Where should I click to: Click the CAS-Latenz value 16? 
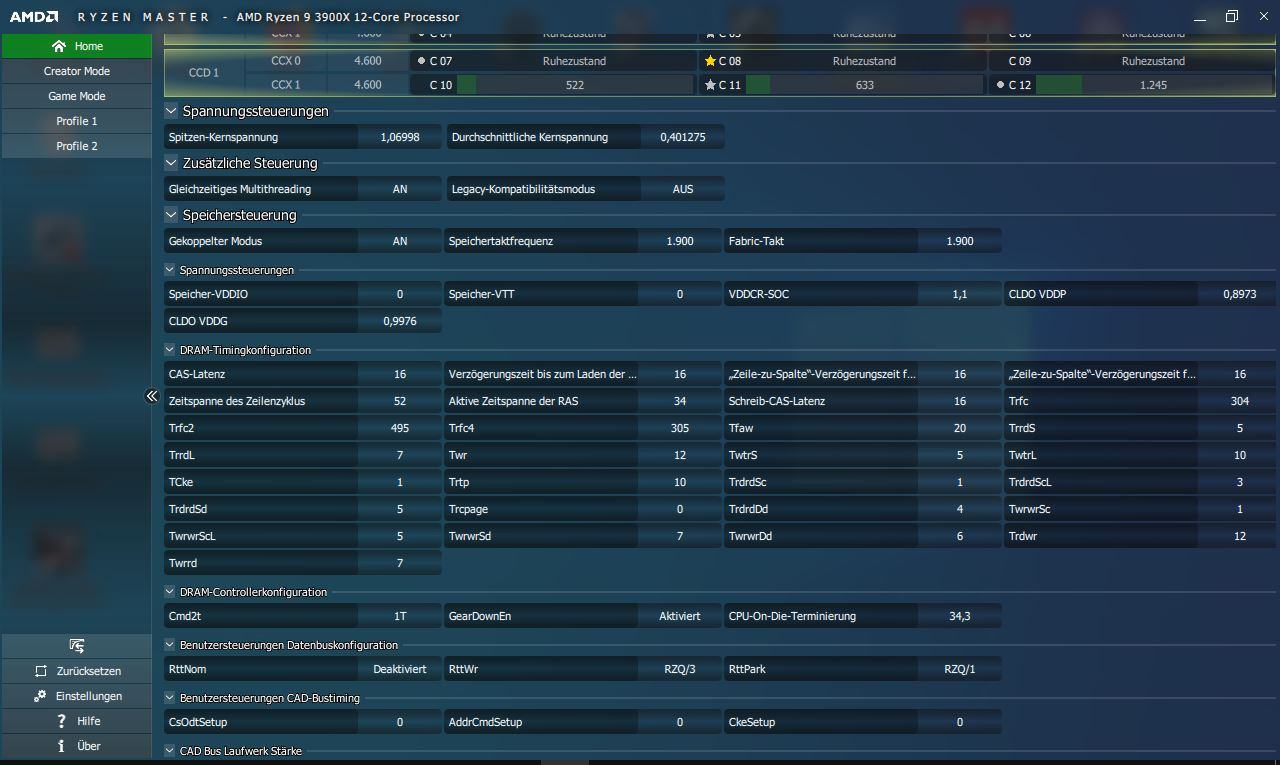point(400,374)
